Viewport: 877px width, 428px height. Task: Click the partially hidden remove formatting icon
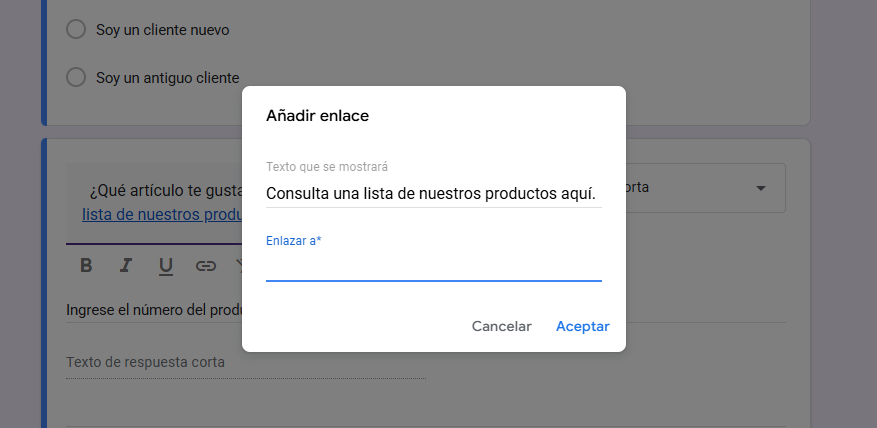[x=239, y=266]
